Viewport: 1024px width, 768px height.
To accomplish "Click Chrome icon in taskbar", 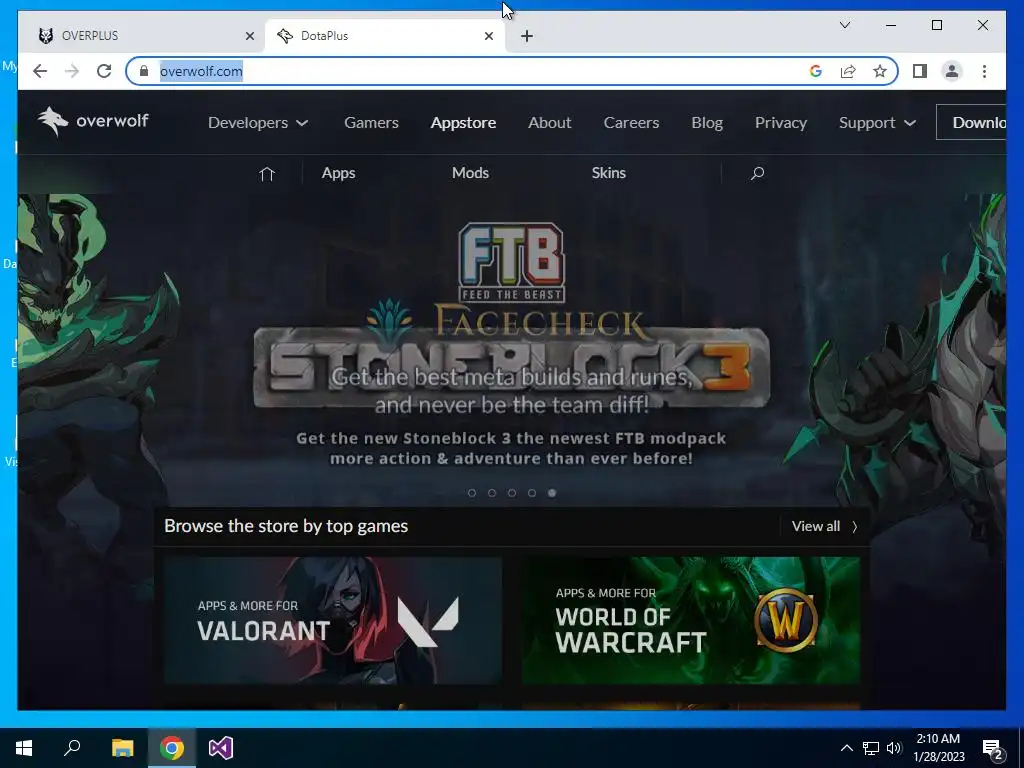I will tap(172, 748).
